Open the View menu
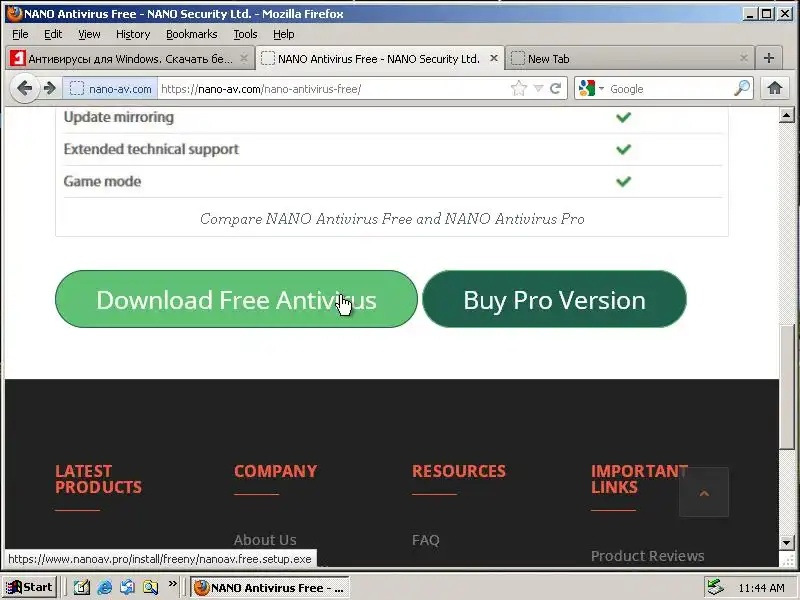800x600 pixels. tap(89, 34)
